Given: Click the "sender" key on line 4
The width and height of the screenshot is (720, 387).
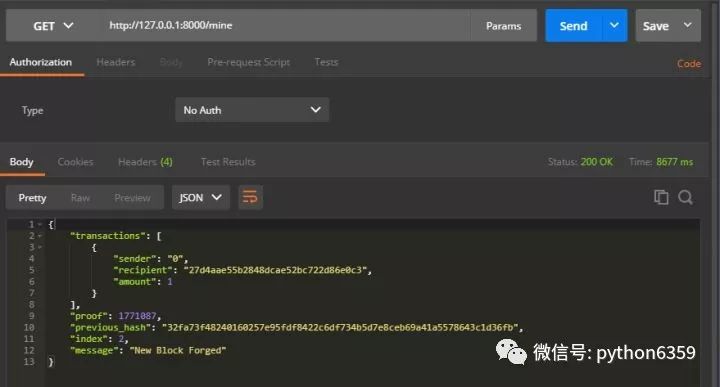Looking at the screenshot, I should click(135, 259).
